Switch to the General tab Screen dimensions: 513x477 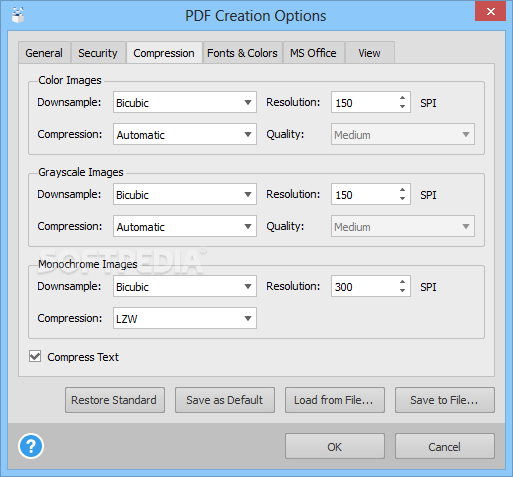(x=44, y=53)
